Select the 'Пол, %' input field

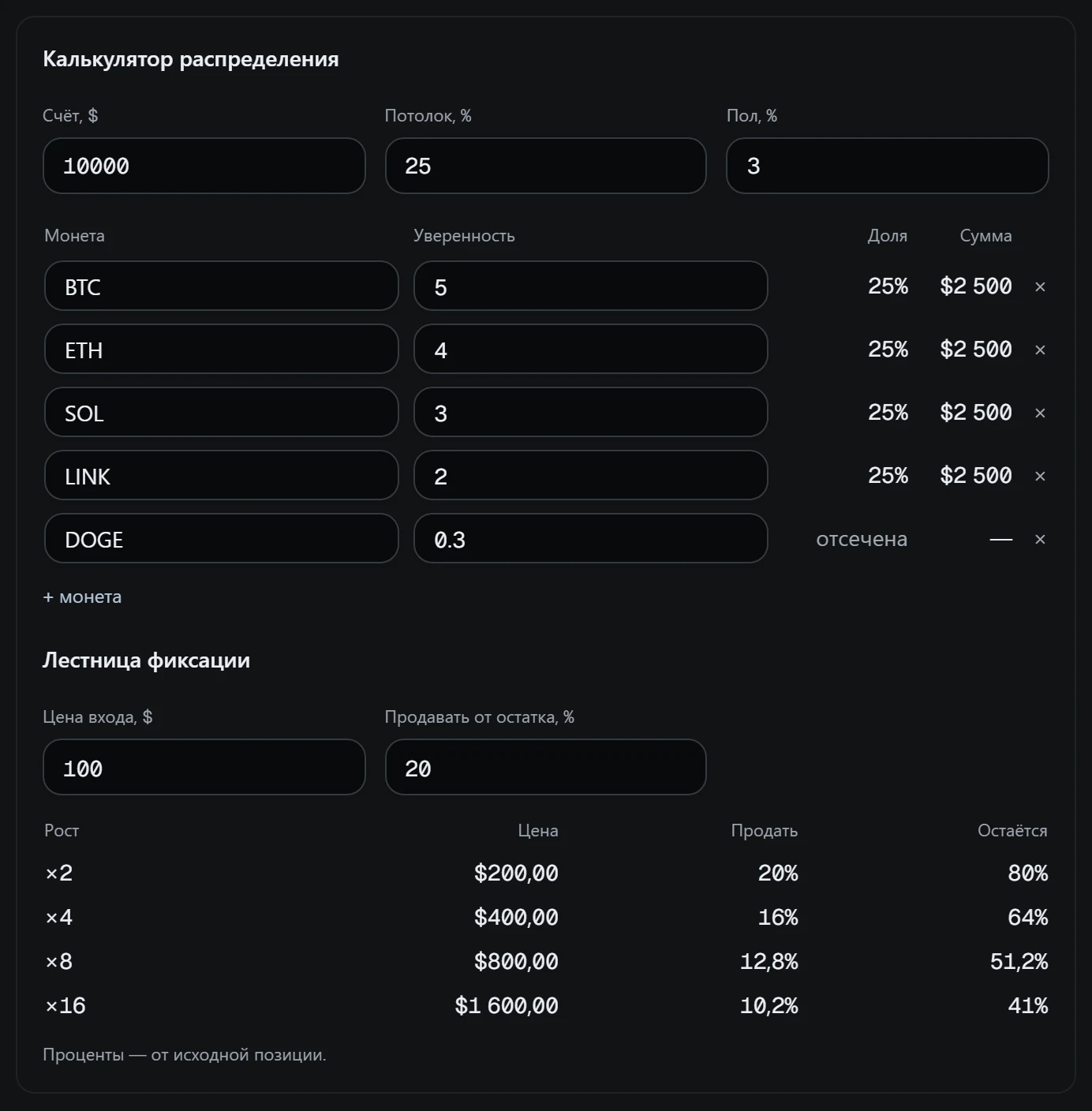coord(888,166)
